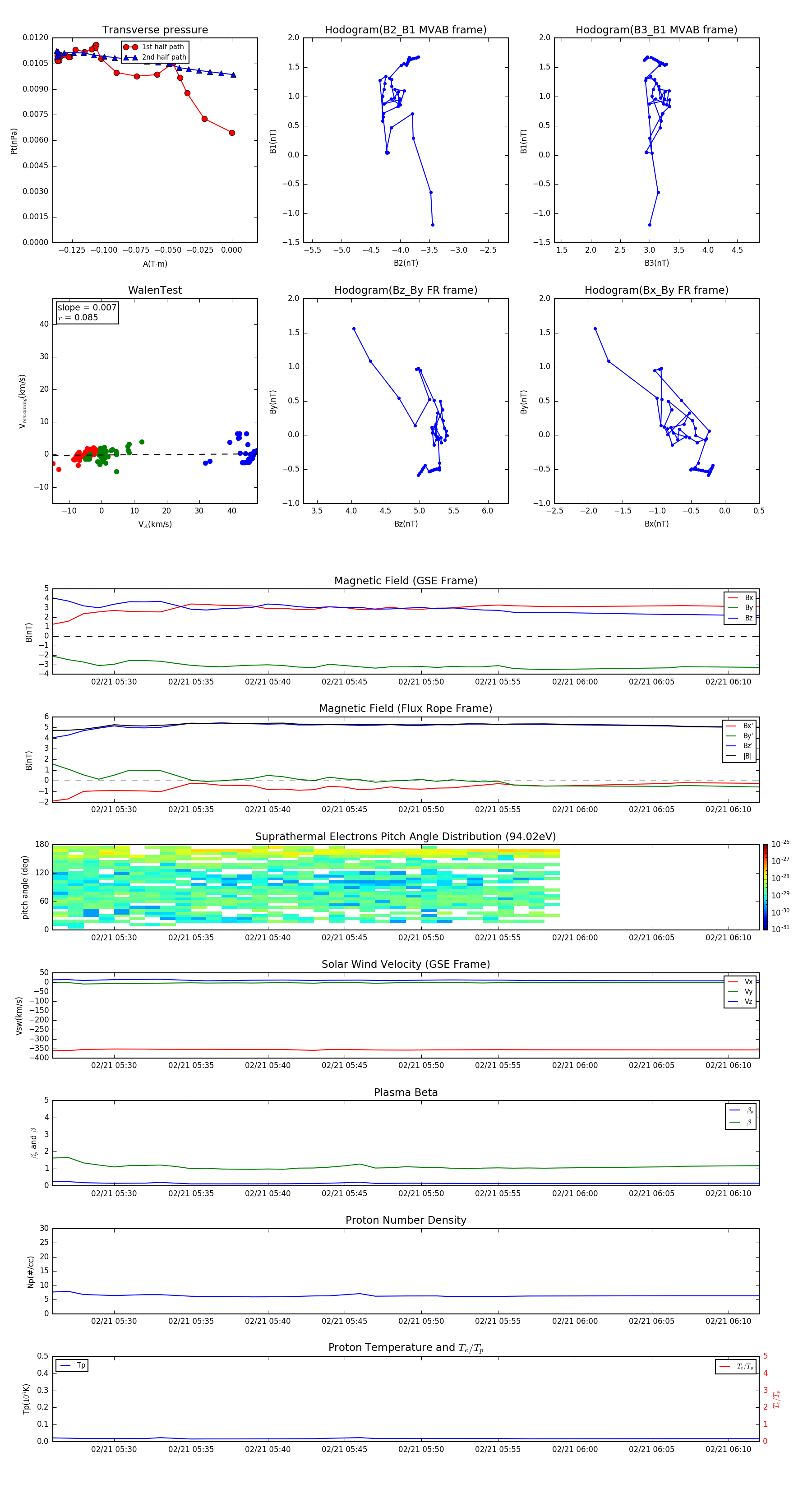Click the 'slope = 0.007' annotation
This screenshot has height=1489, width=812.
point(87,308)
